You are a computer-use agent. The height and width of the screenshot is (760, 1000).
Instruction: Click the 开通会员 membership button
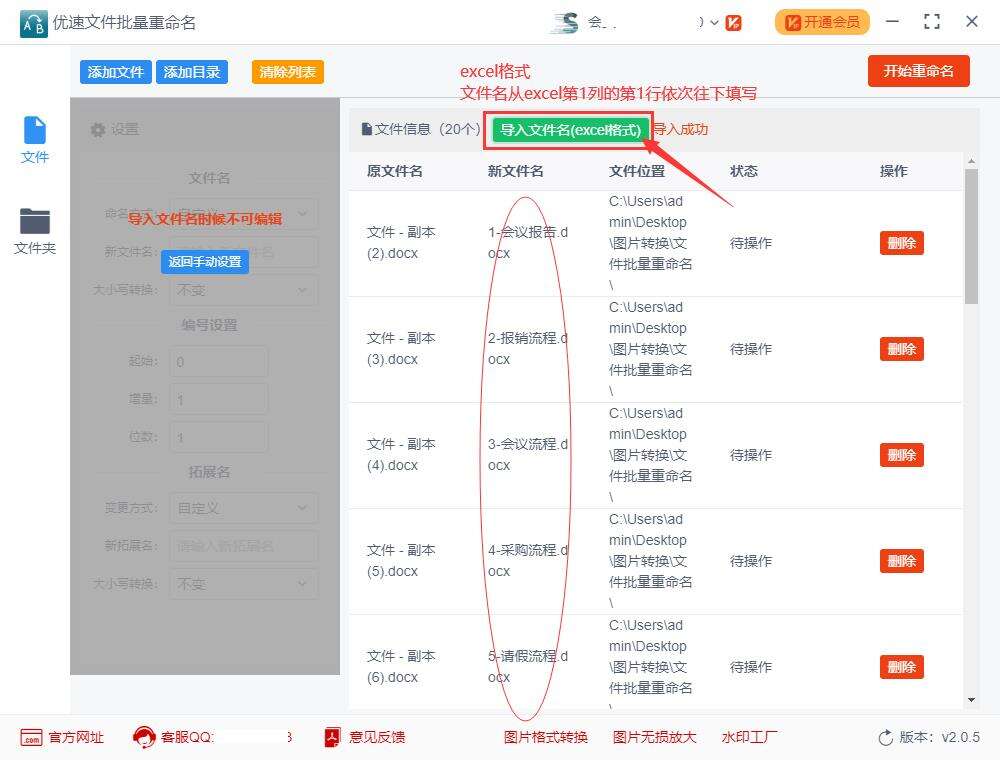(x=822, y=22)
